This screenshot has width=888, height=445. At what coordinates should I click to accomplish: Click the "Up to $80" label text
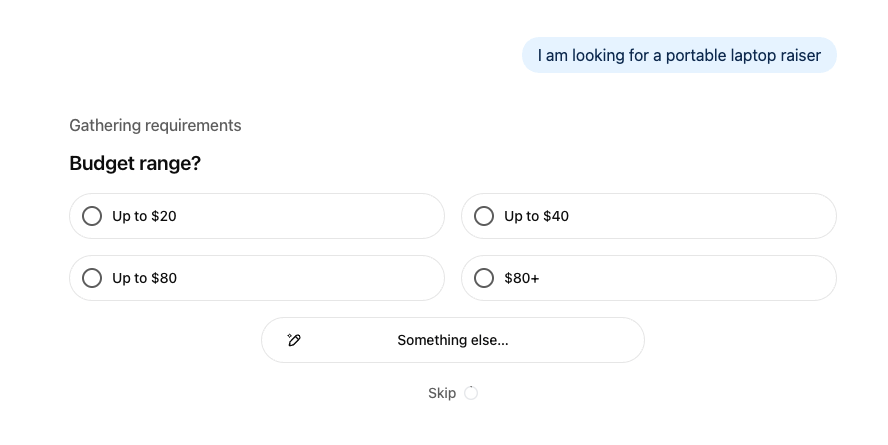click(144, 278)
